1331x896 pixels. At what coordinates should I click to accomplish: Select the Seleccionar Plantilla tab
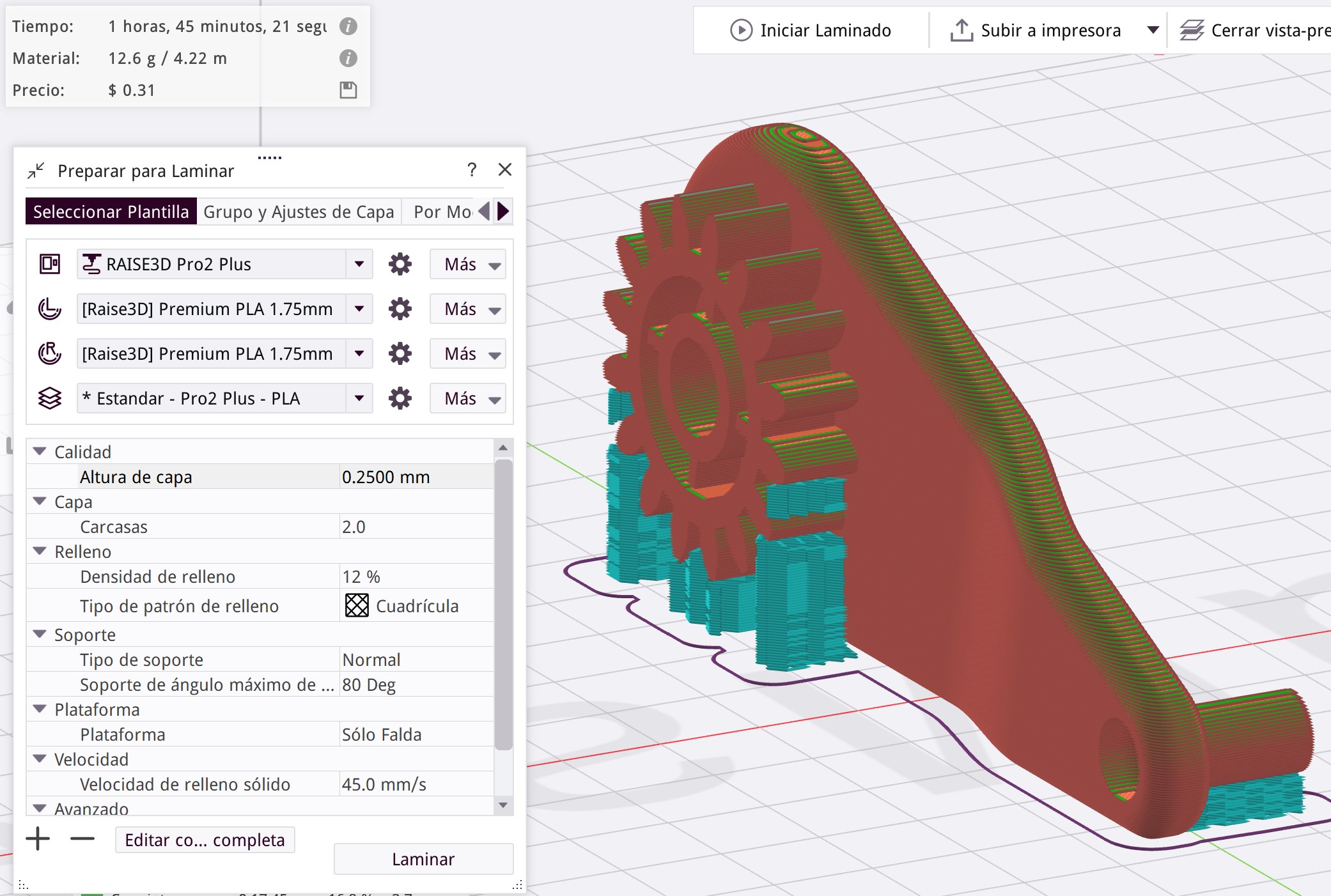click(x=111, y=212)
